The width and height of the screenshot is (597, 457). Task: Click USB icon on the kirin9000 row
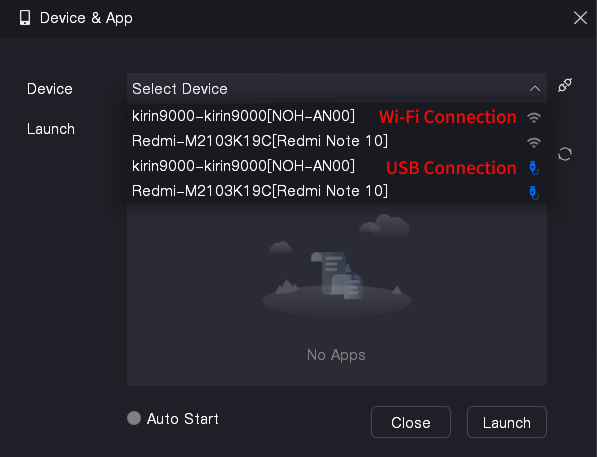point(534,168)
